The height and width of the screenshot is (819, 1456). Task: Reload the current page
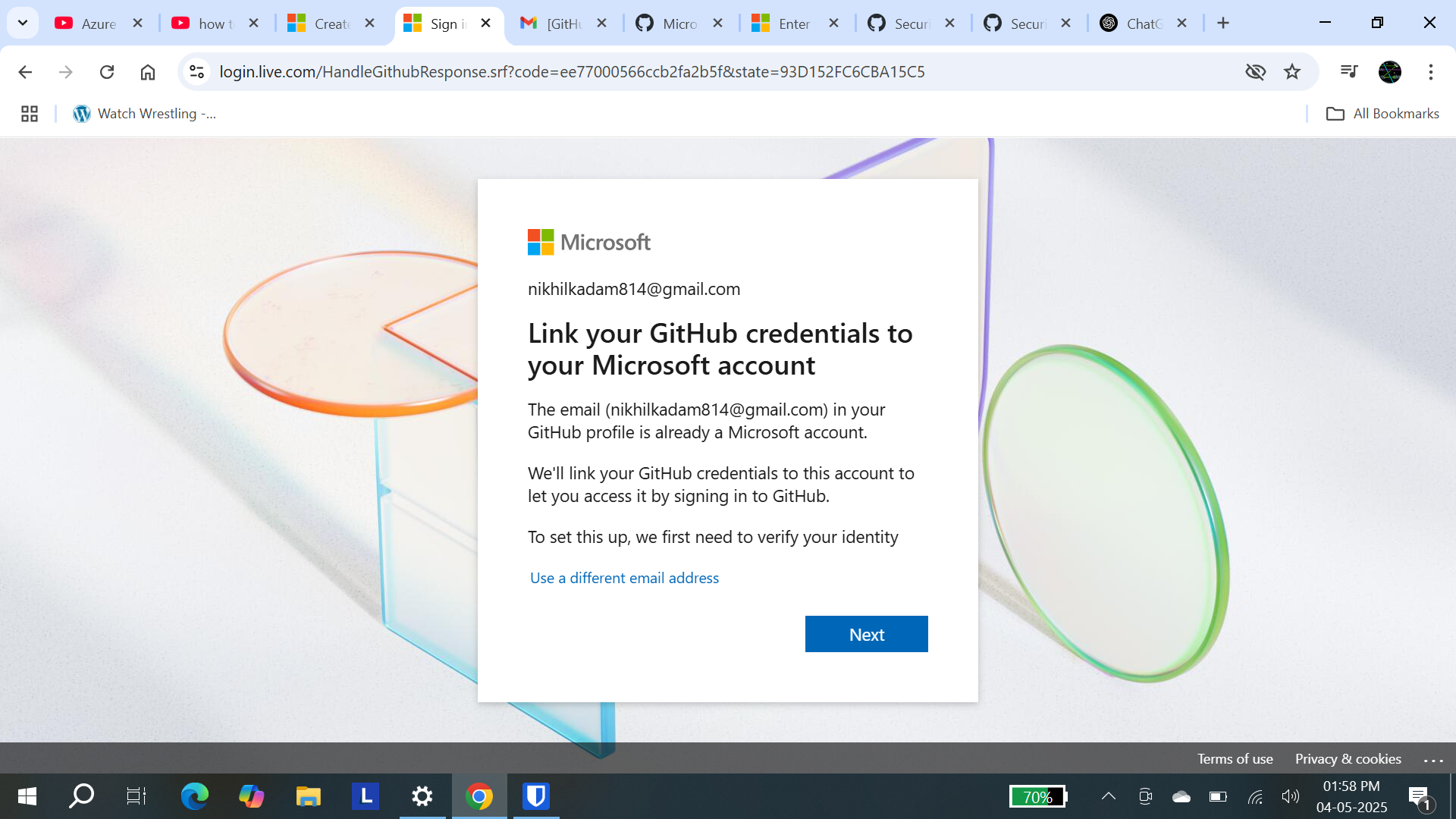(x=107, y=72)
